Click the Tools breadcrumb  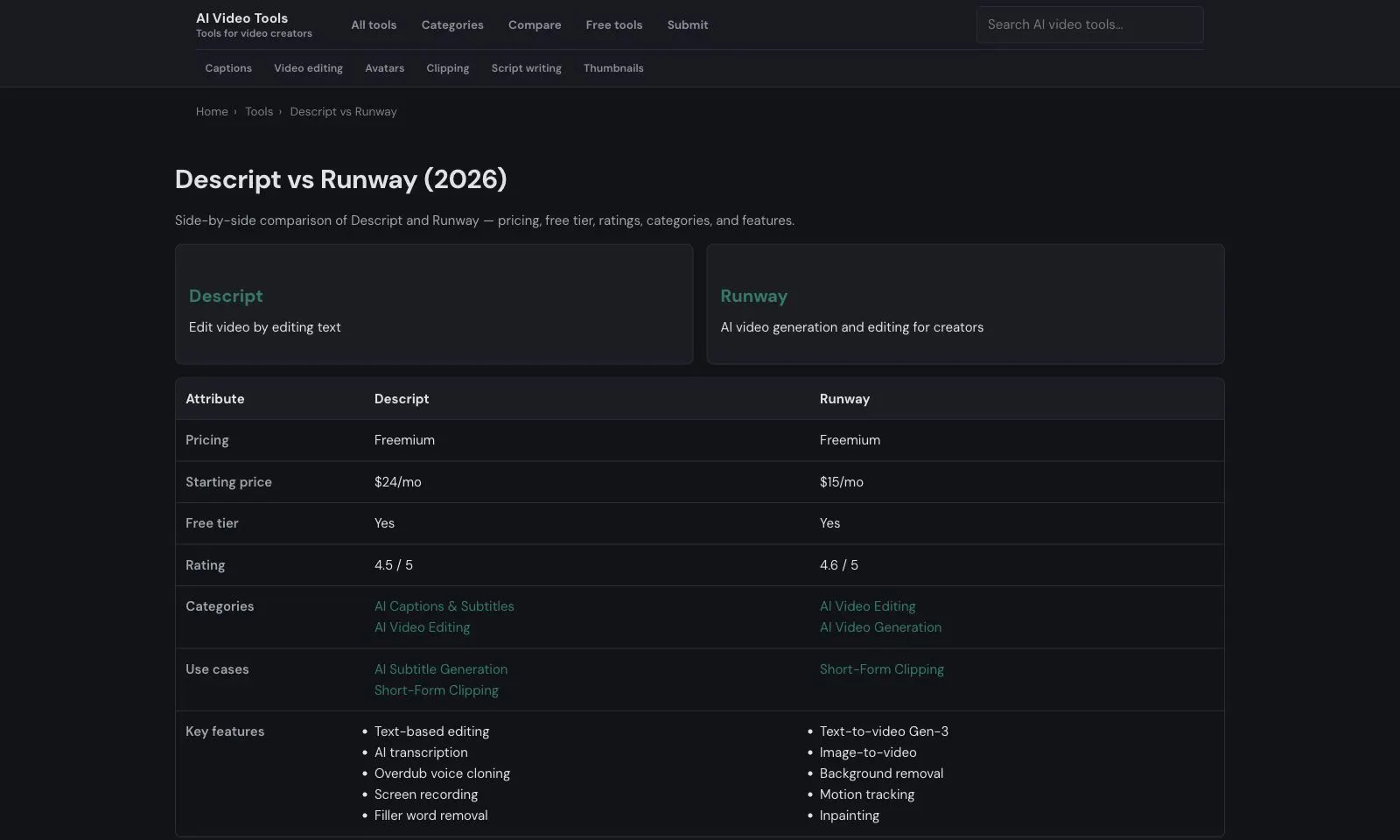(x=259, y=111)
